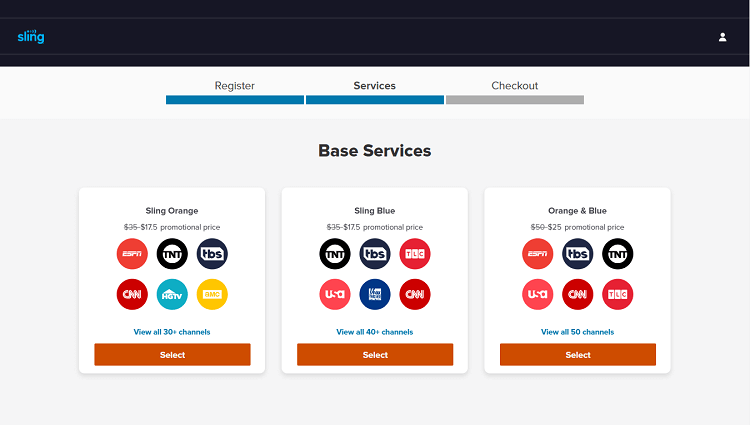Click CNN icon in Sling Orange card
Image resolution: width=750 pixels, height=425 pixels.
pos(132,294)
